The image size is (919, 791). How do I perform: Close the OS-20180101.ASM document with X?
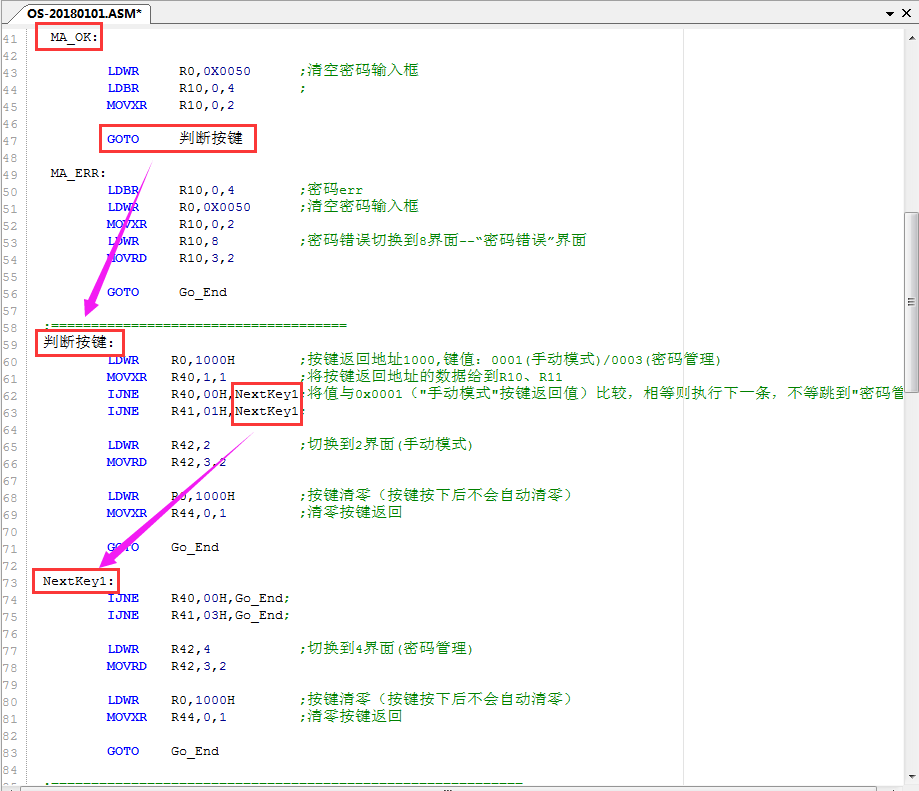click(x=906, y=13)
